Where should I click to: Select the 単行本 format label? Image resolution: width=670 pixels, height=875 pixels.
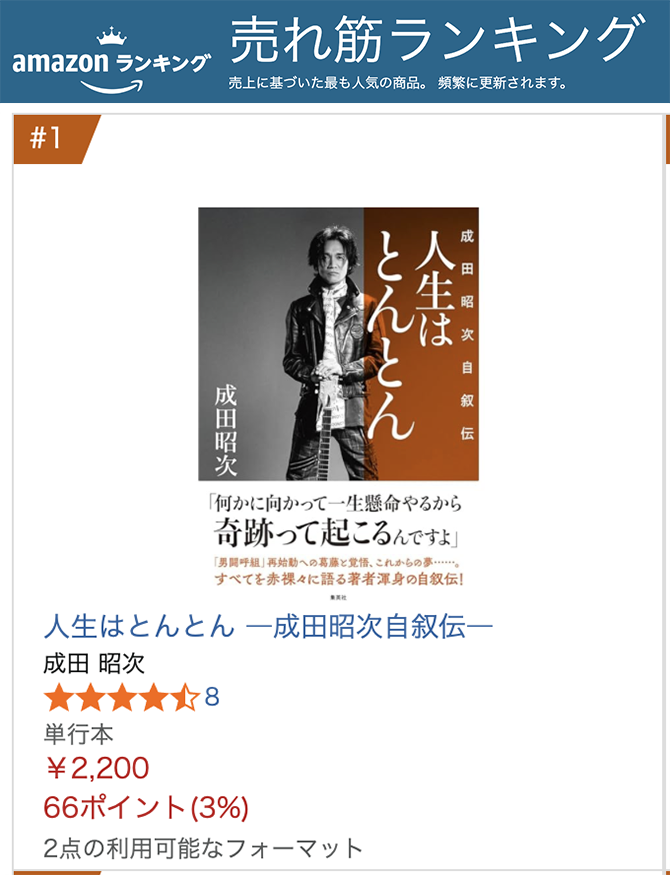(x=78, y=733)
